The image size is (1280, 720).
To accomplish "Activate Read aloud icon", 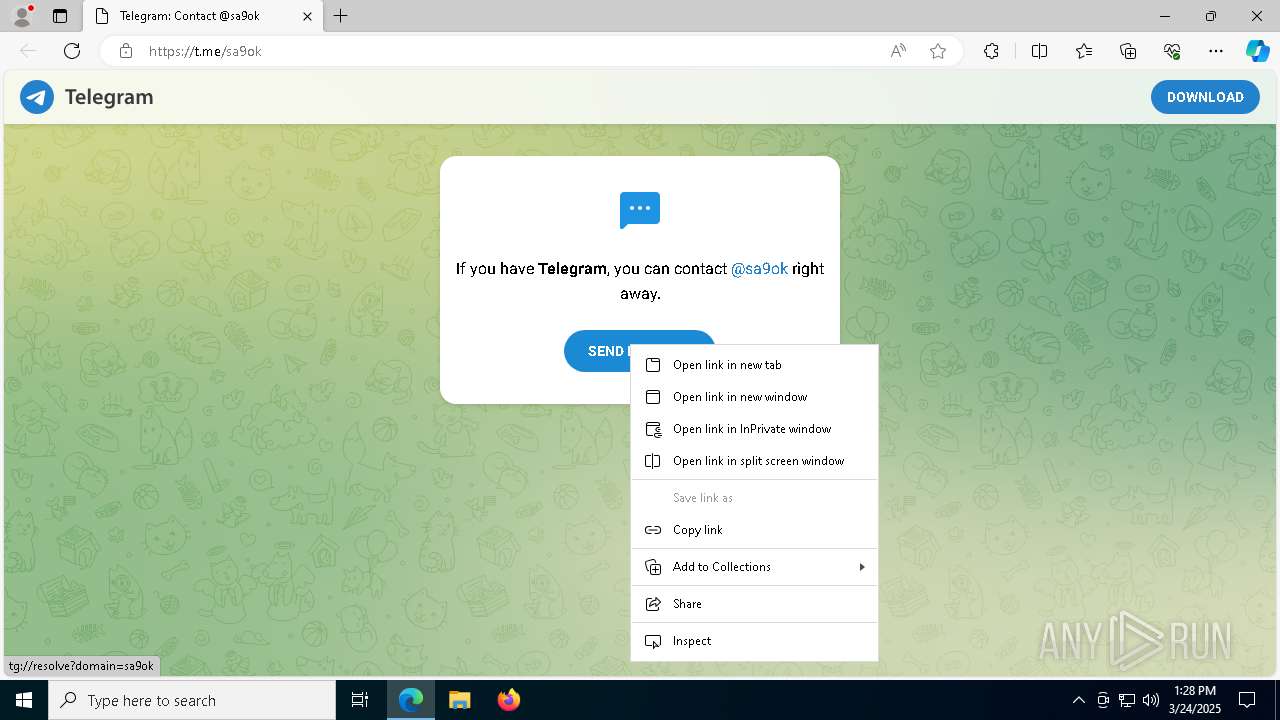I will point(898,51).
